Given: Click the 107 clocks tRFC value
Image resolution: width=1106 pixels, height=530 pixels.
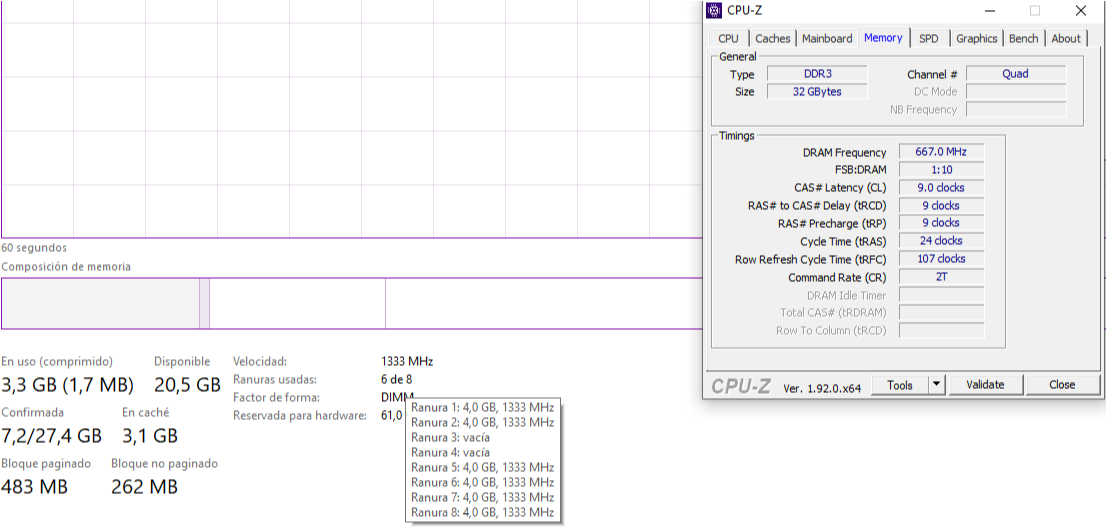Looking at the screenshot, I should pos(941,259).
